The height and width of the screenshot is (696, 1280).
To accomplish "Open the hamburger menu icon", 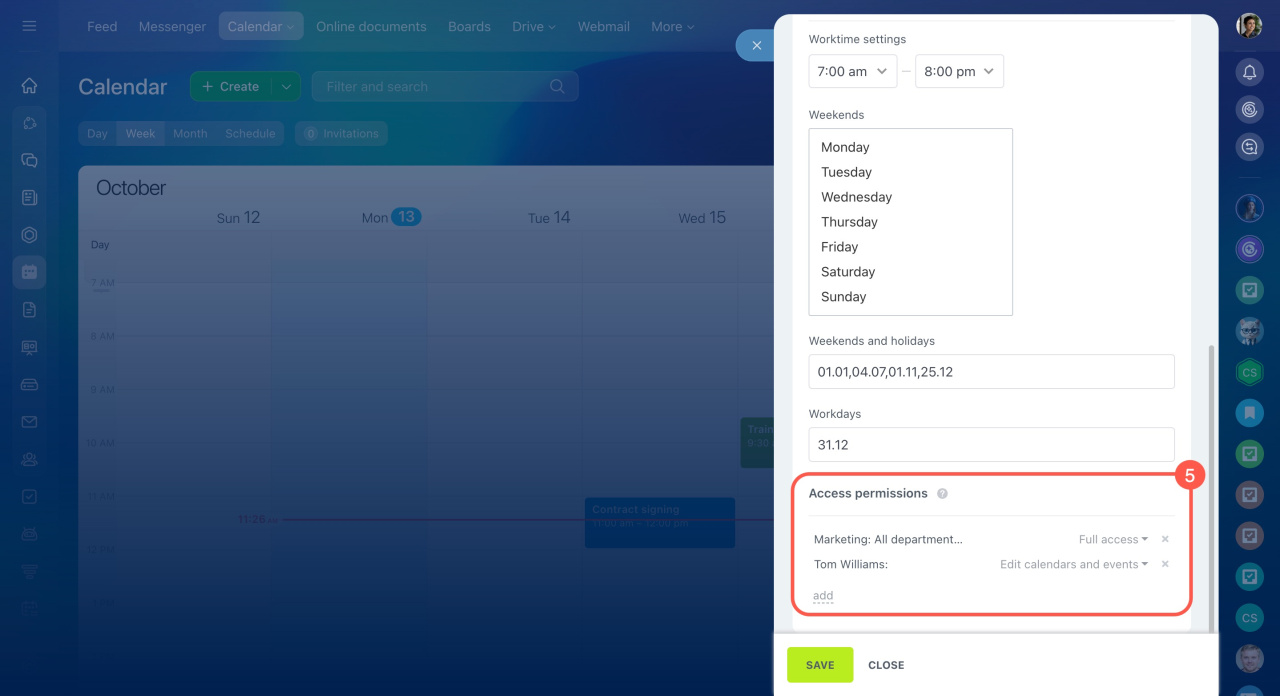I will (29, 26).
